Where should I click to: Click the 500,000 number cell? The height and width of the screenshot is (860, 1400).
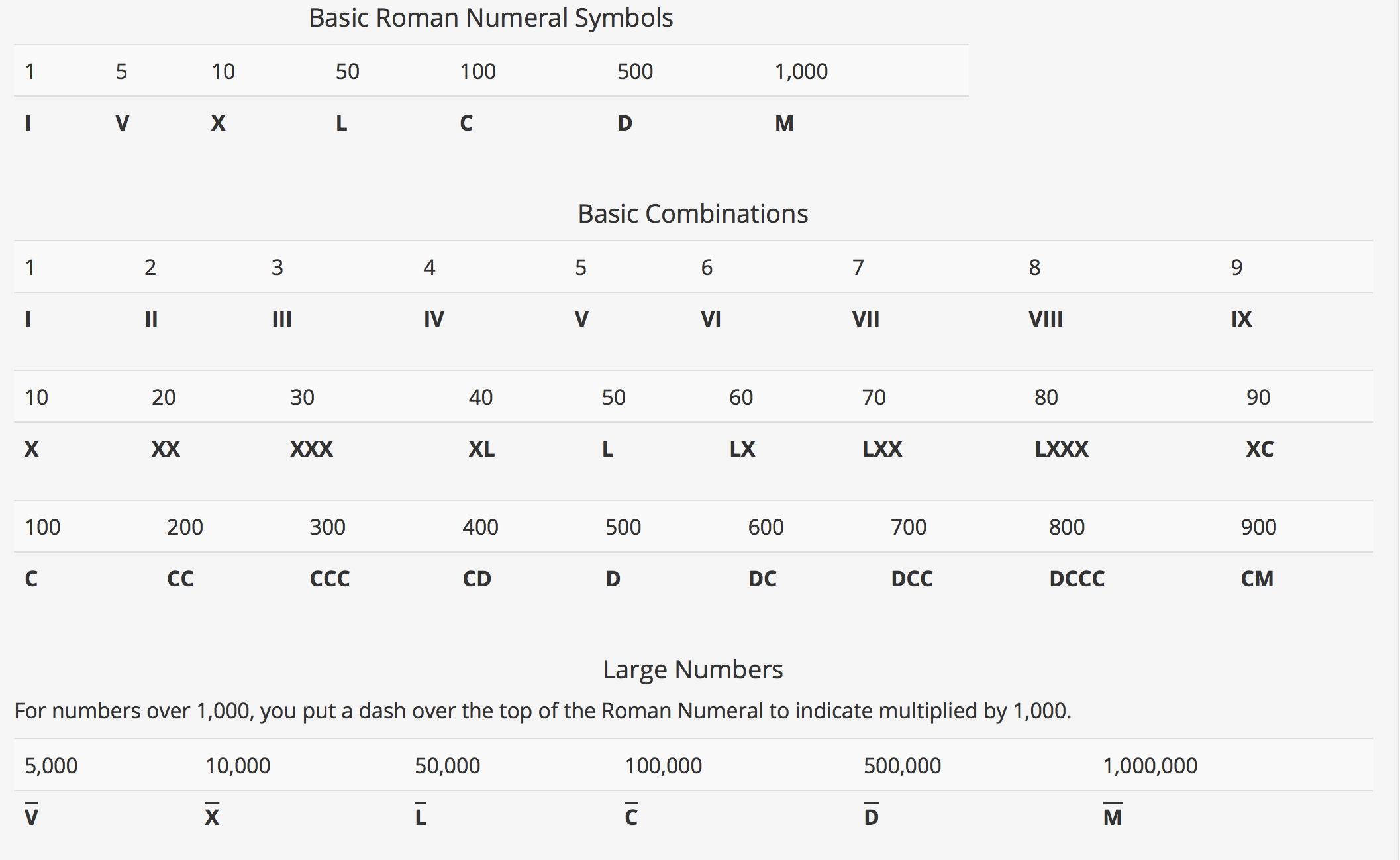point(902,766)
